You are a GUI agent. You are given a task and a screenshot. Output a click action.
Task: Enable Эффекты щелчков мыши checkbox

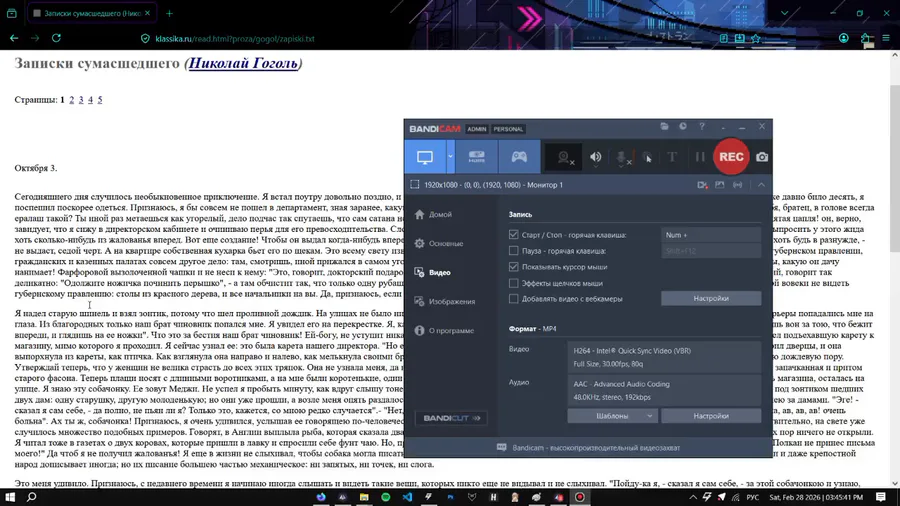click(513, 283)
